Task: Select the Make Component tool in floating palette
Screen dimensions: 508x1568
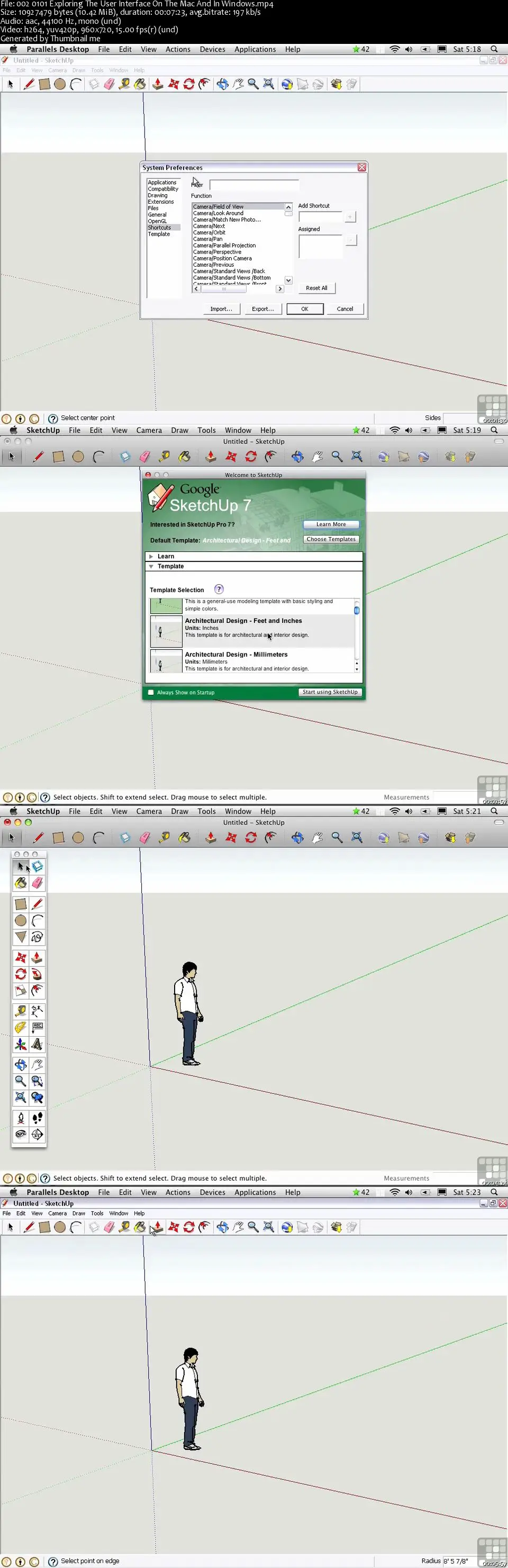Action: [x=37, y=866]
